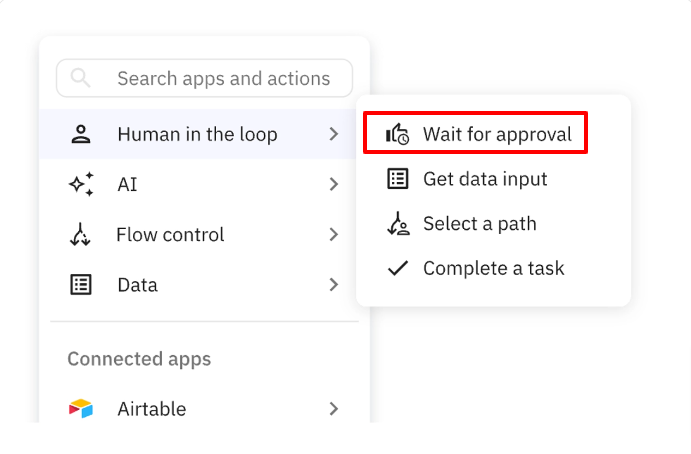Expand the AI submenu arrow
691x454 pixels.
334,184
